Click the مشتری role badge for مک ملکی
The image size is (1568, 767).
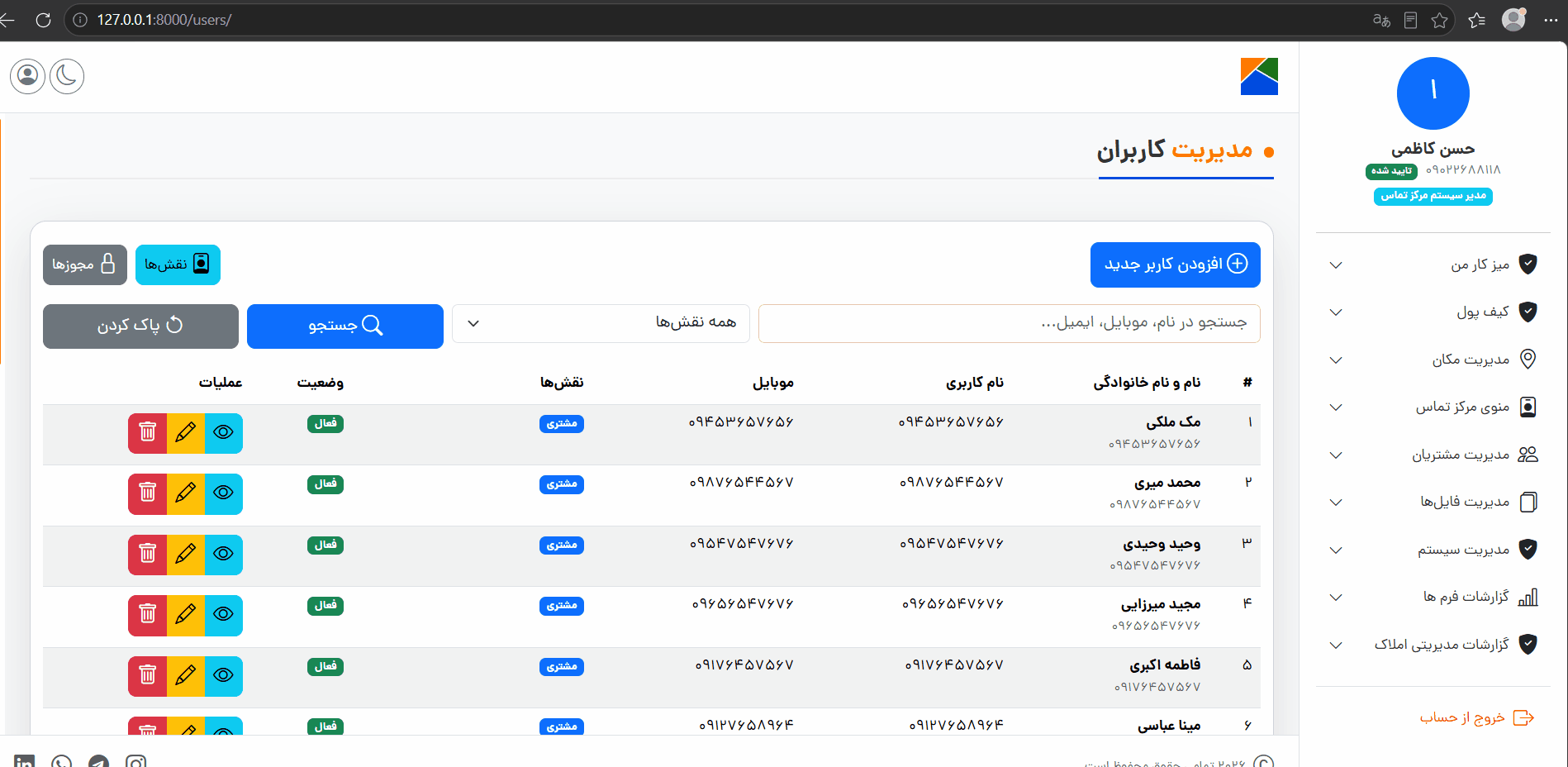coord(562,424)
